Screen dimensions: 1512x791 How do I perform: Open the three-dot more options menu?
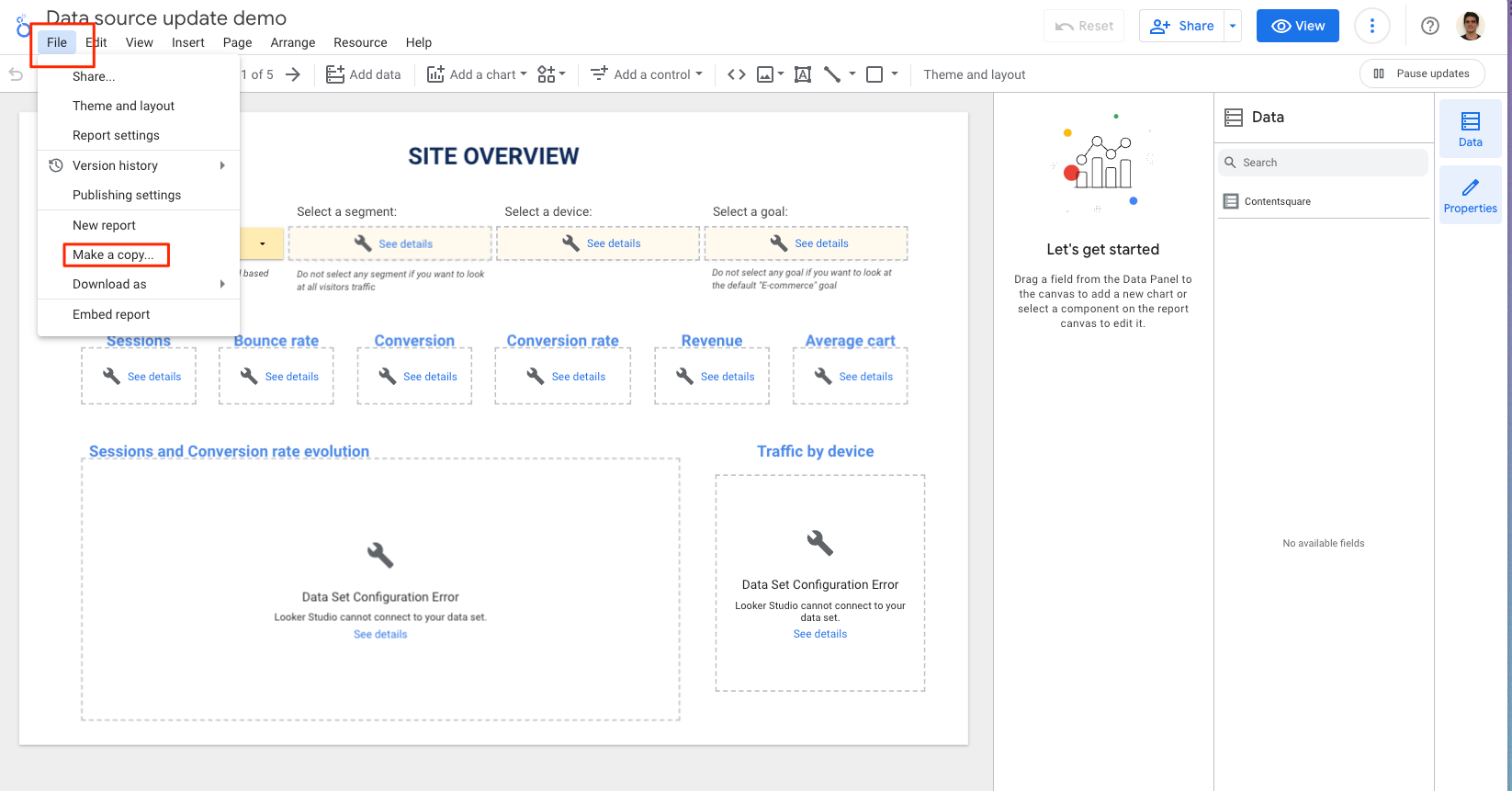pyautogui.click(x=1372, y=26)
